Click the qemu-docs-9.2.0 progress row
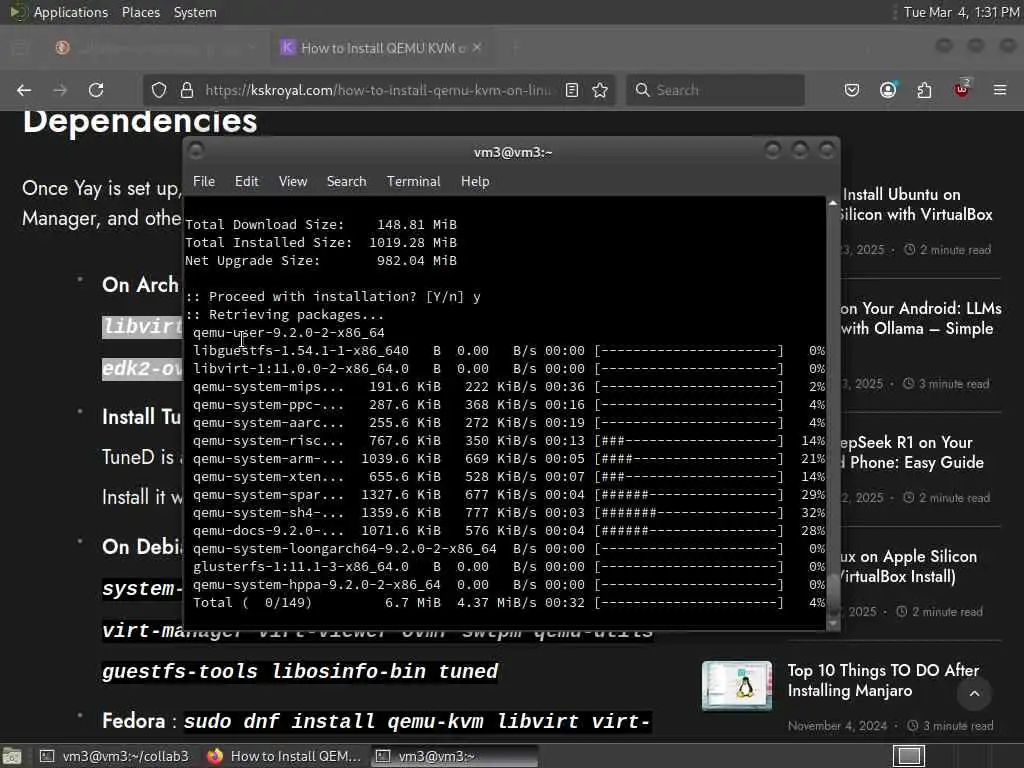Screen dimensions: 1024x768 (x=509, y=530)
